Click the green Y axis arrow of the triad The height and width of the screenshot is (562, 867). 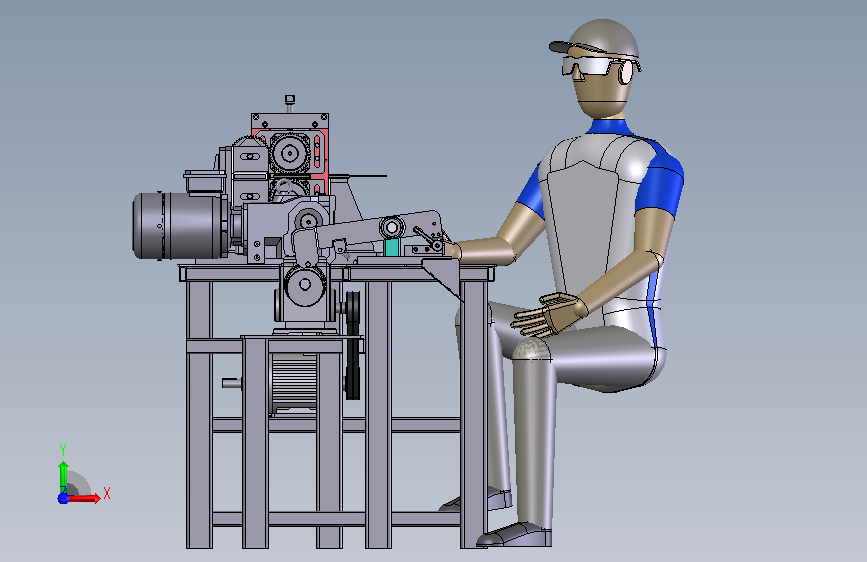(63, 477)
